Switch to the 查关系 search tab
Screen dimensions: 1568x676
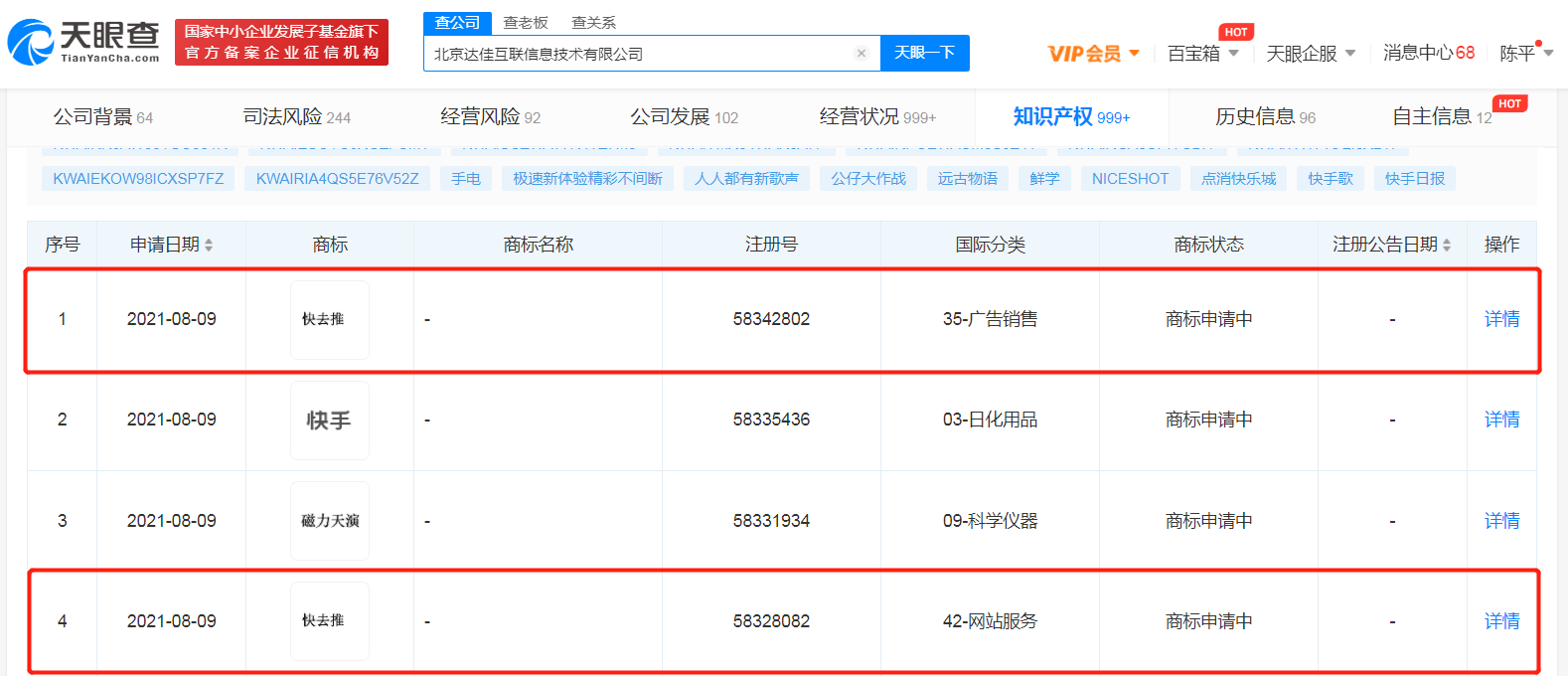pos(593,23)
